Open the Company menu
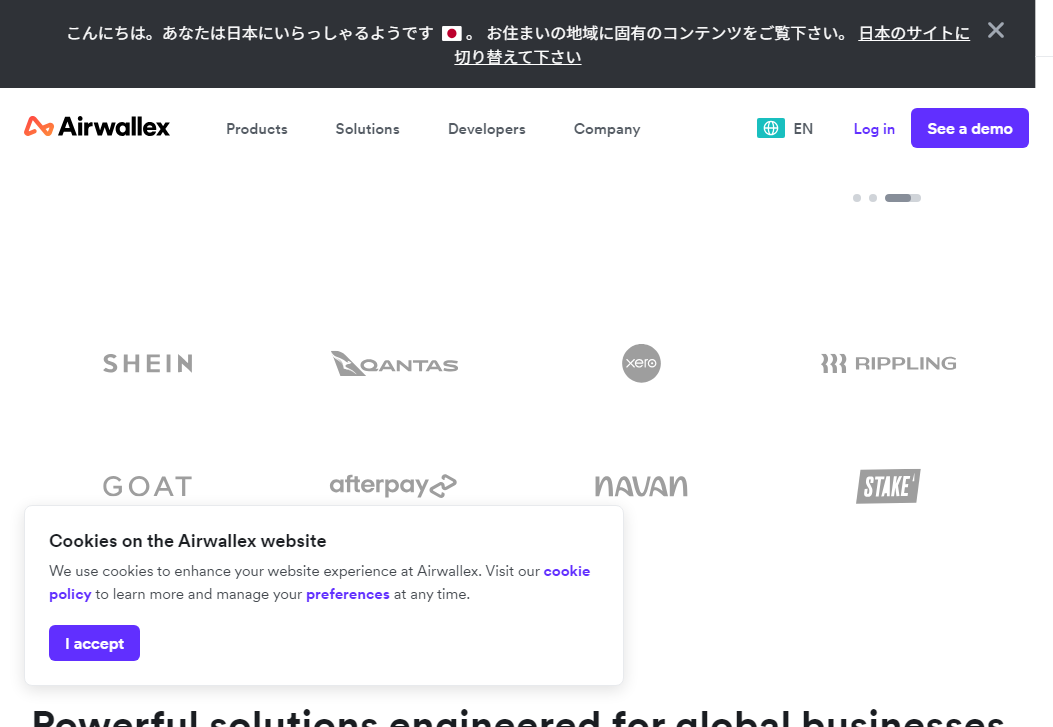This screenshot has height=727, width=1053. 607,129
